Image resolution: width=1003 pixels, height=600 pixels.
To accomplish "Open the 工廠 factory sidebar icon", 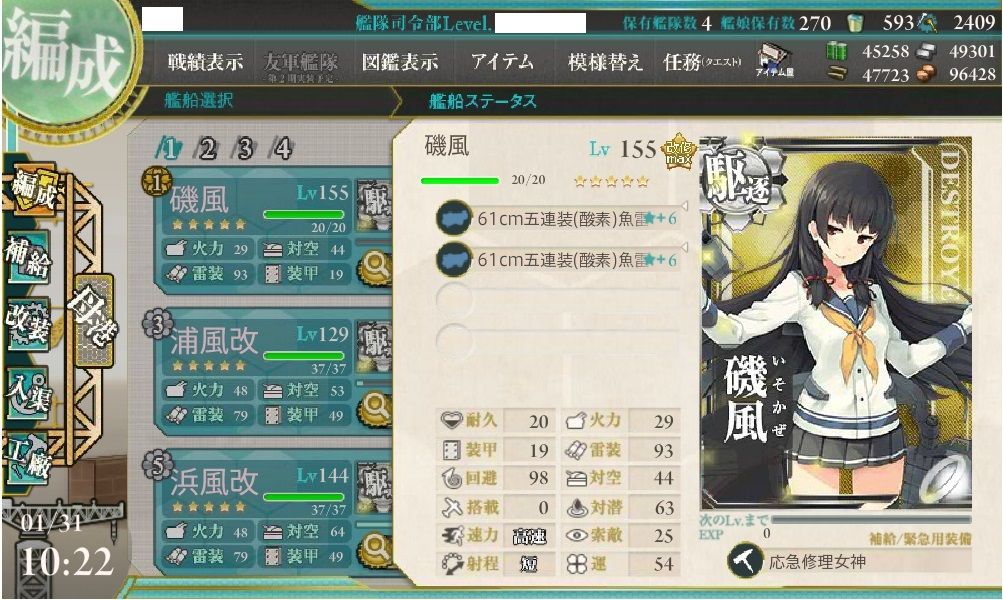I will (x=29, y=459).
